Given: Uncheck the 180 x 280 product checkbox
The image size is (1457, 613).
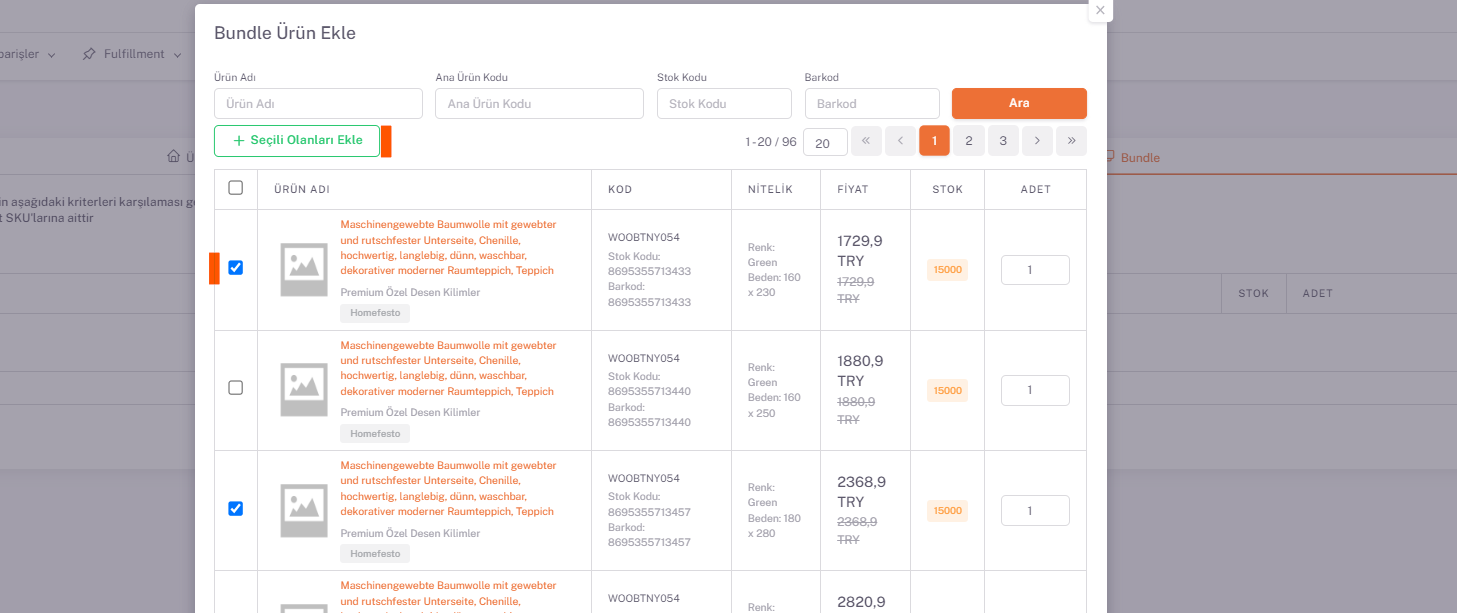Looking at the screenshot, I should [236, 508].
